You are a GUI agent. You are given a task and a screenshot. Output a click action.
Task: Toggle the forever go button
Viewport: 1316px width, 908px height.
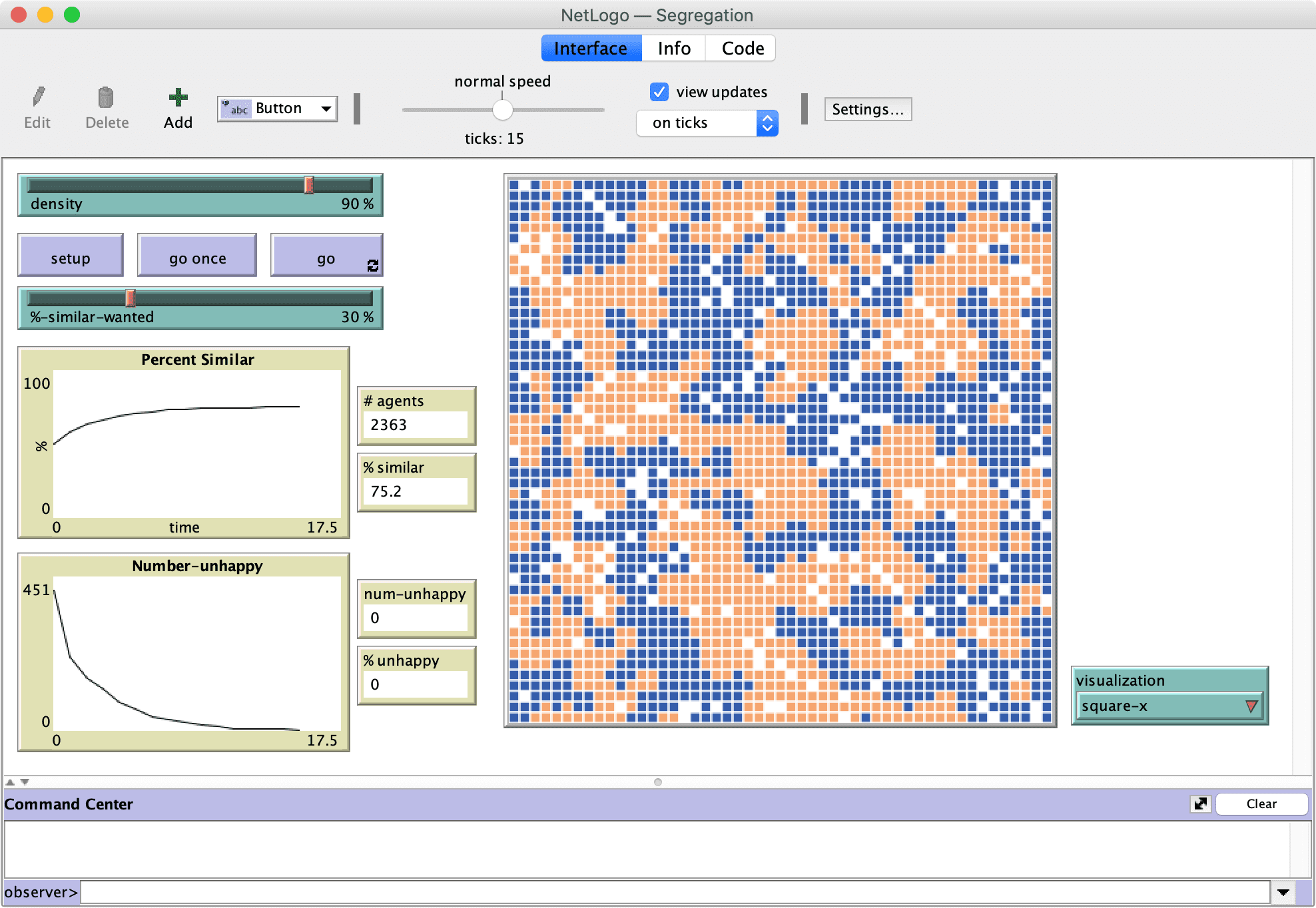point(326,258)
